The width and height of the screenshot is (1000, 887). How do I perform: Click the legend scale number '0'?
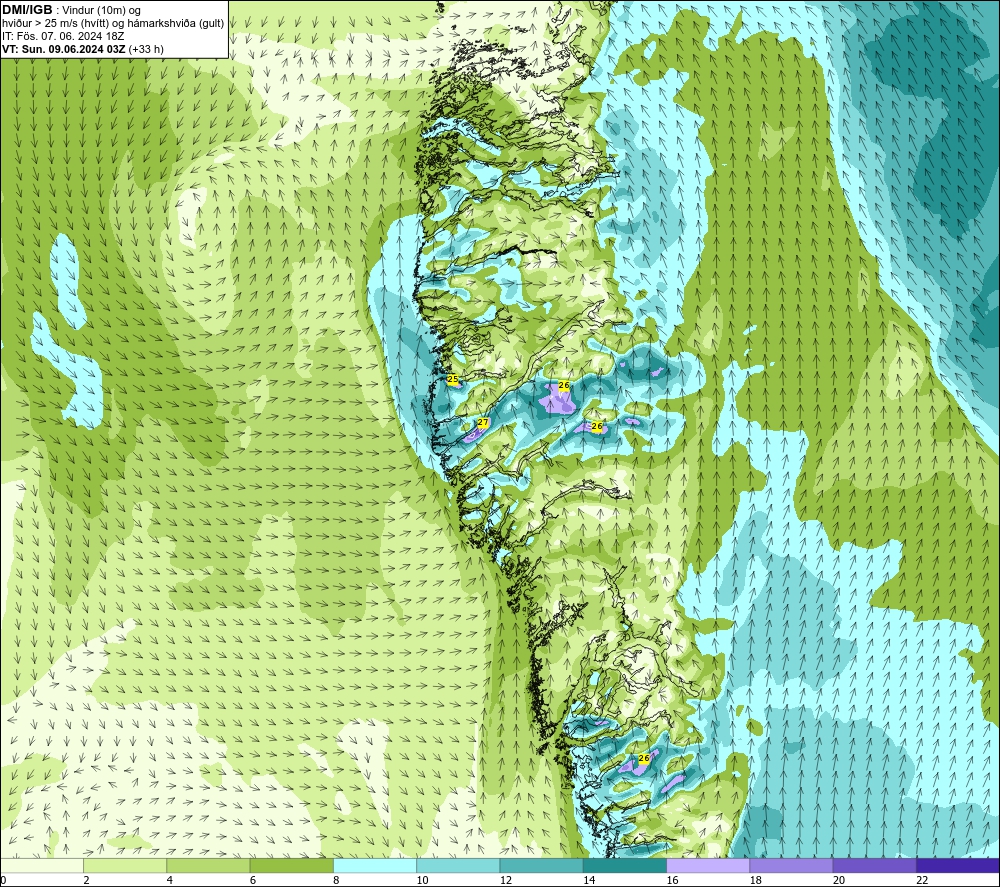(3, 880)
